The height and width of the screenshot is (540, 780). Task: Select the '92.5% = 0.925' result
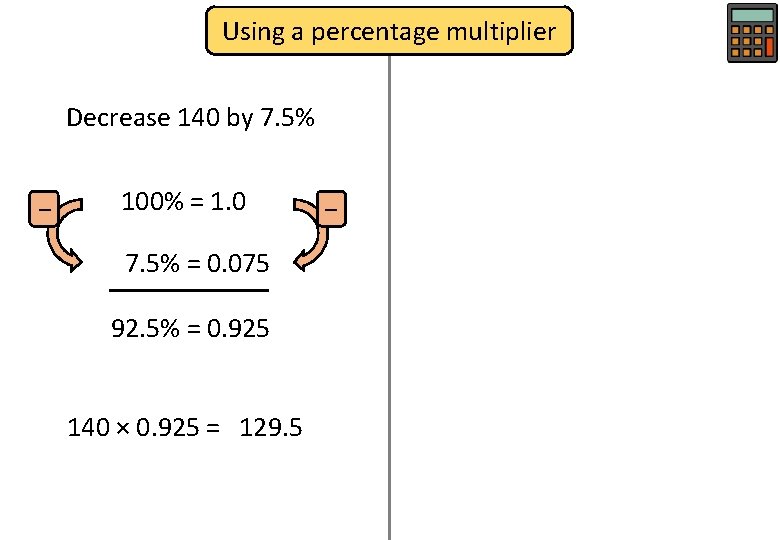click(190, 328)
